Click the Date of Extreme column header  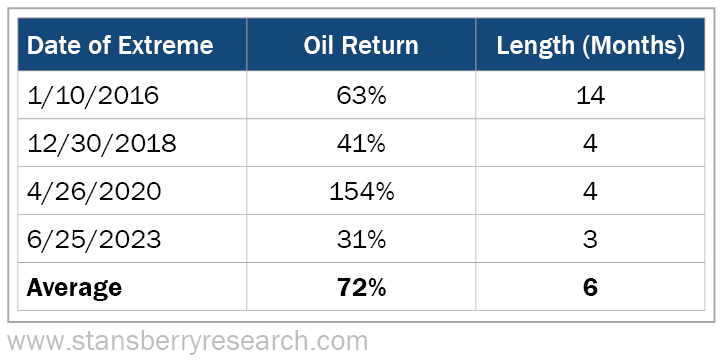pos(120,45)
